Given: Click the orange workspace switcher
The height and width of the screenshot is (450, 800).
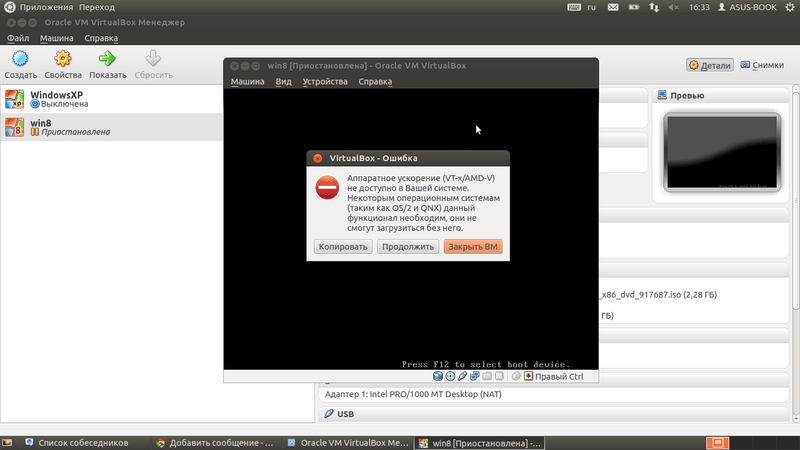Looking at the screenshot, I should 717,443.
